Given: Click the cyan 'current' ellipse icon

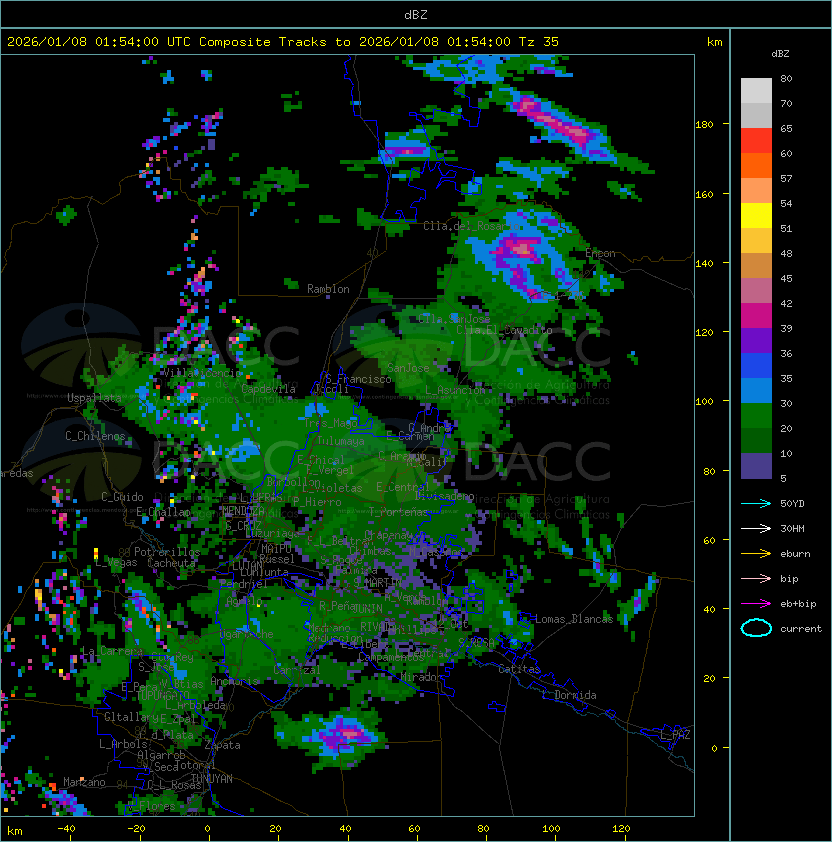Looking at the screenshot, I should tap(756, 628).
